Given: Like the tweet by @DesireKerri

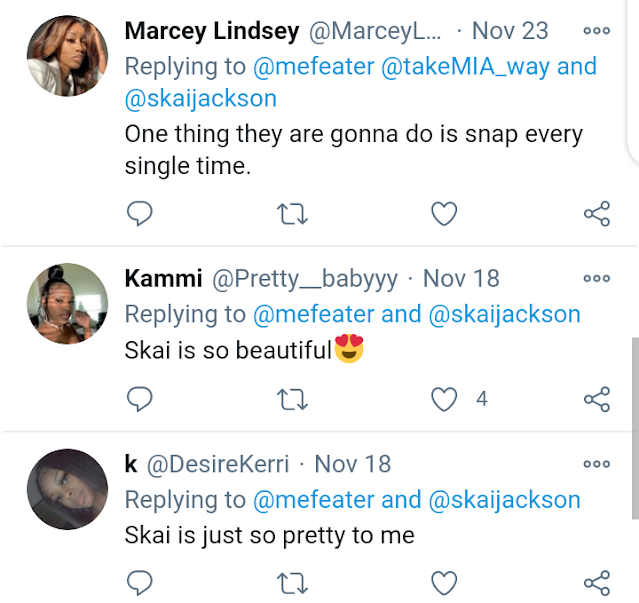Looking at the screenshot, I should (443, 583).
